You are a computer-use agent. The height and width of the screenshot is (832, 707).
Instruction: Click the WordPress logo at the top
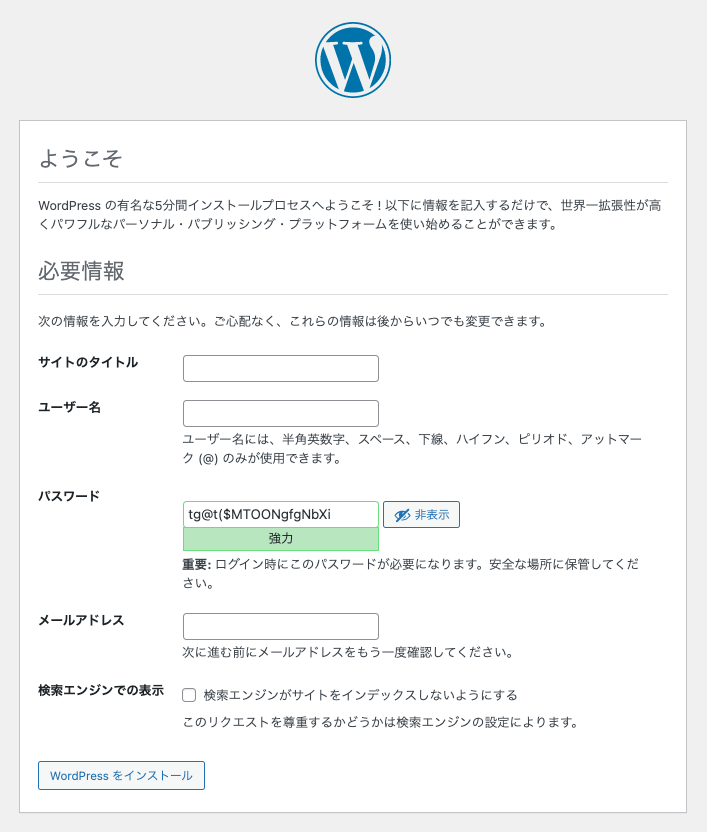click(x=353, y=58)
